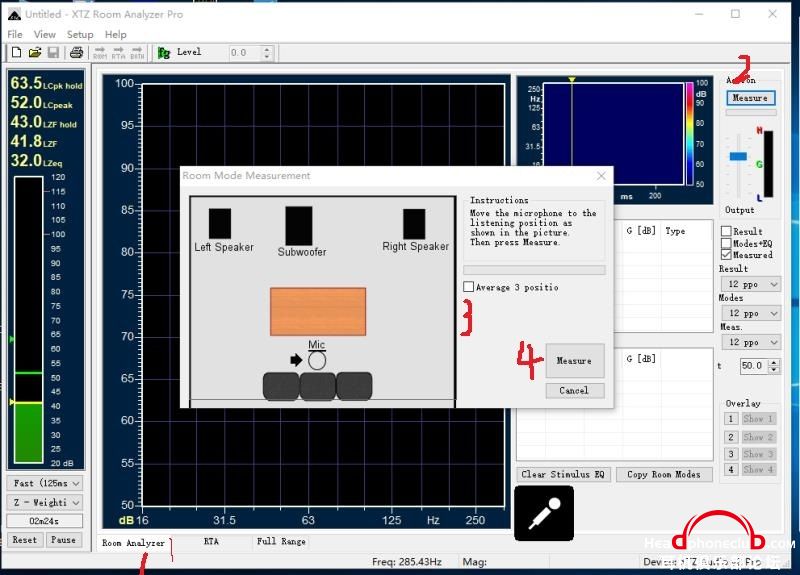Open the View menu
This screenshot has height=575, width=800.
point(44,34)
